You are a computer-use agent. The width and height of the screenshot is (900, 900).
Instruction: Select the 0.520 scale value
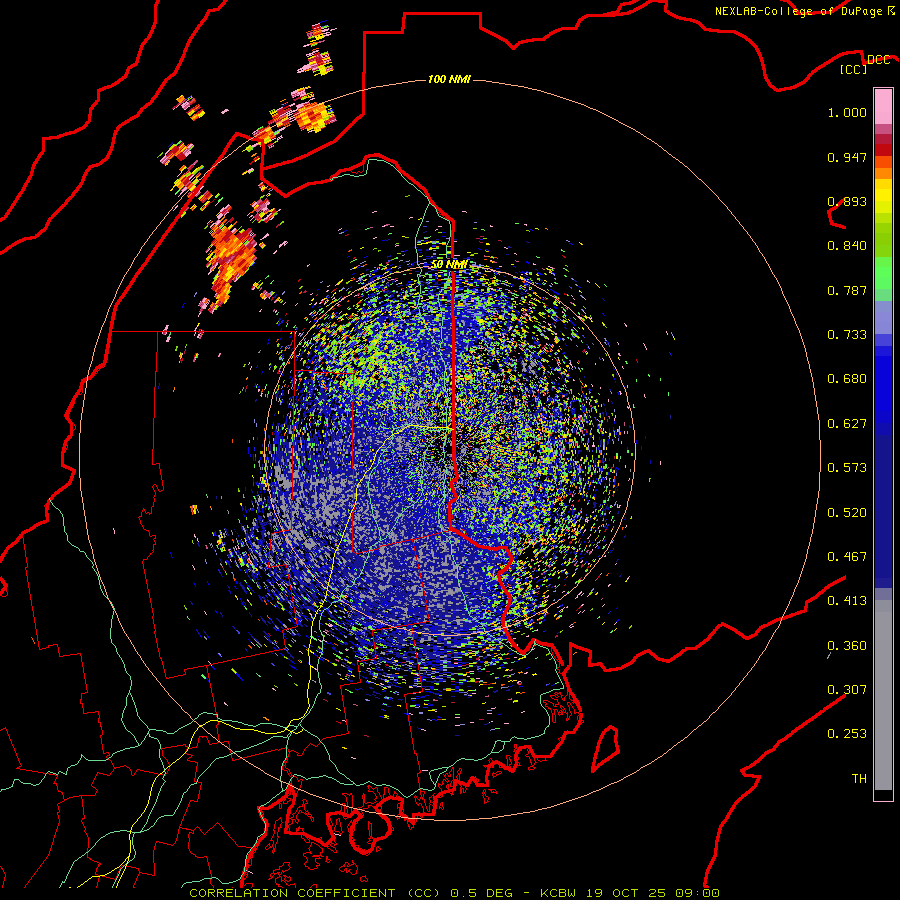click(x=847, y=513)
